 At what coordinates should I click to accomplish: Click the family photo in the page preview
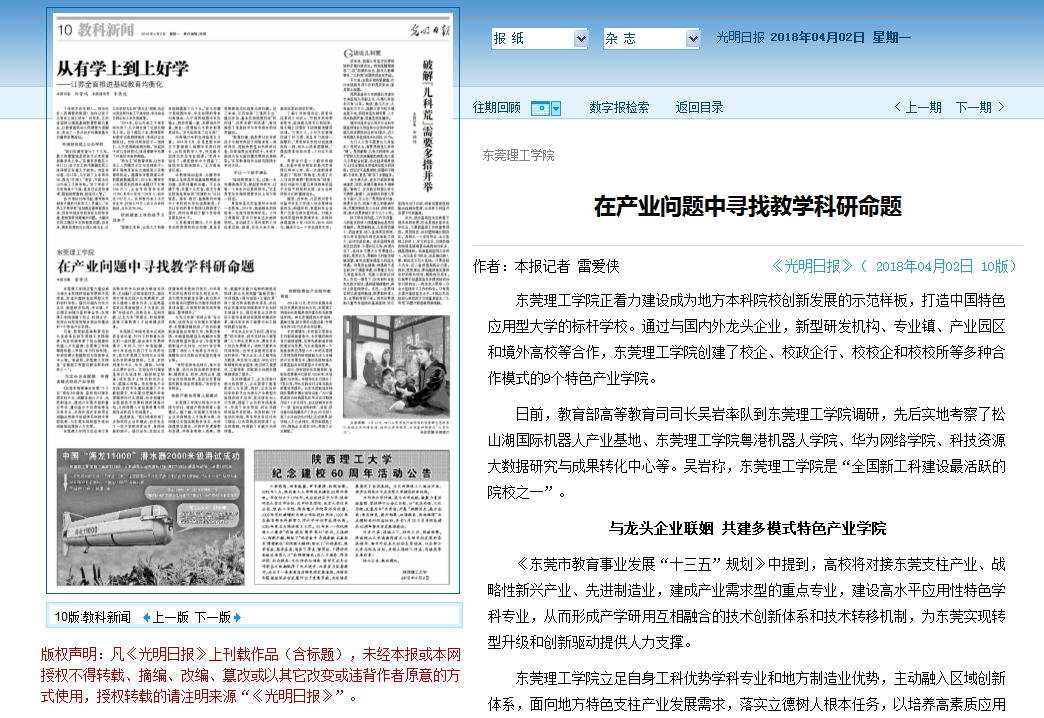(395, 370)
